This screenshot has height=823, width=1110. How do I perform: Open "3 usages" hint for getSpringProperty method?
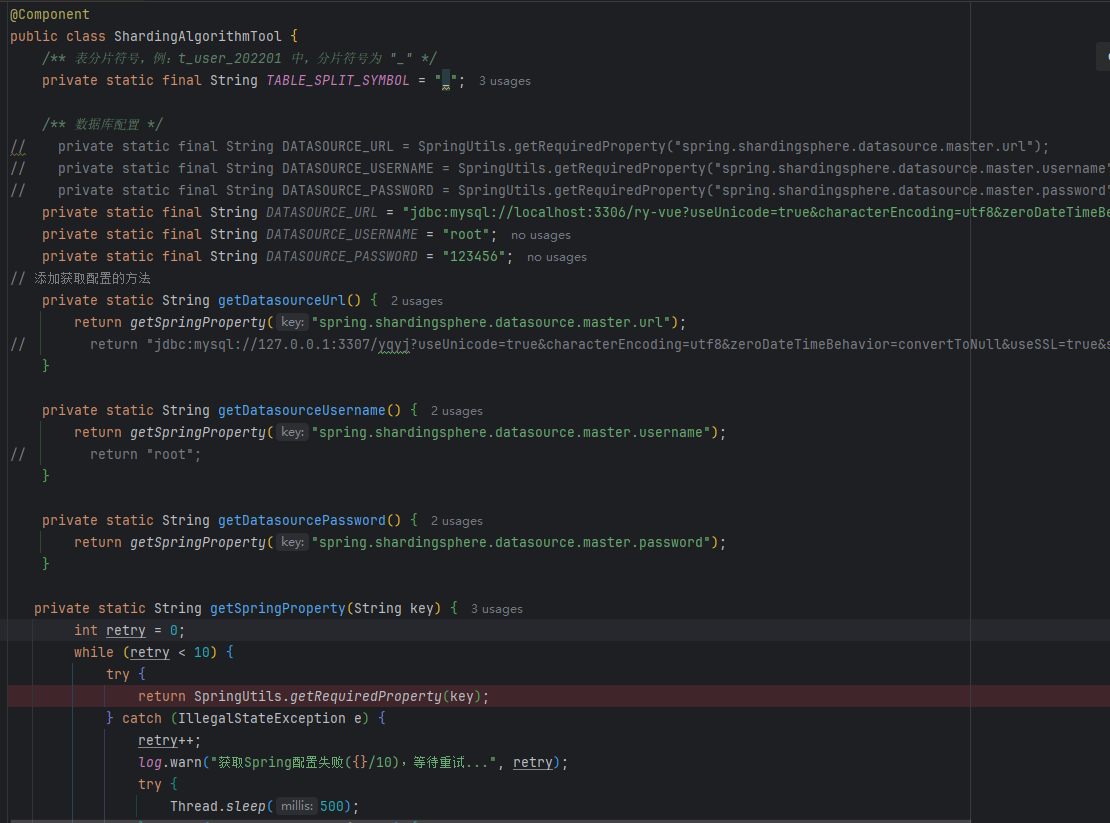pyautogui.click(x=496, y=609)
